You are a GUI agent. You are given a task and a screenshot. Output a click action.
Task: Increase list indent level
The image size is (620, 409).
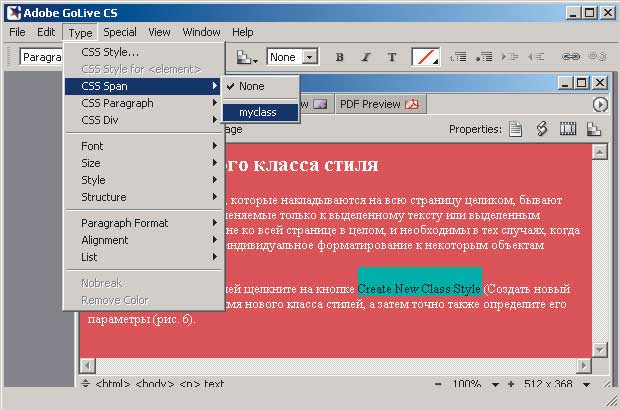click(x=510, y=57)
